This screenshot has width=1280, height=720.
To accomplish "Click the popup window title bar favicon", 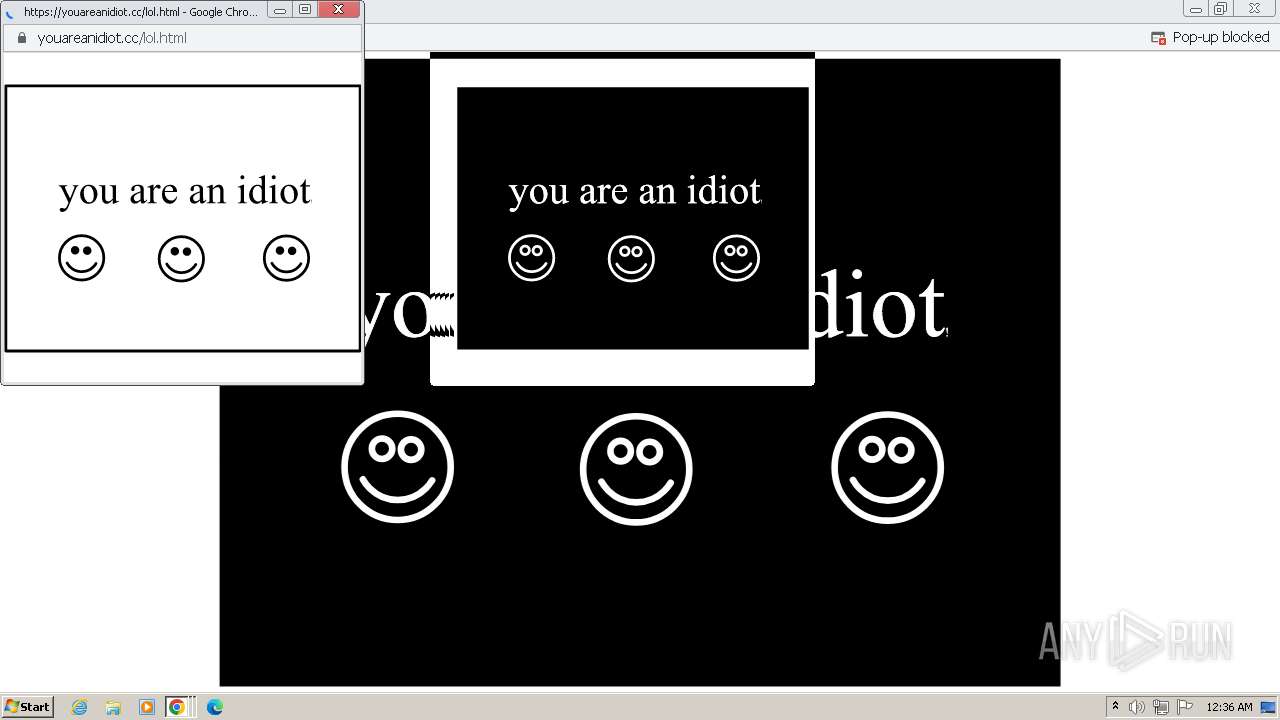I will click(x=11, y=12).
